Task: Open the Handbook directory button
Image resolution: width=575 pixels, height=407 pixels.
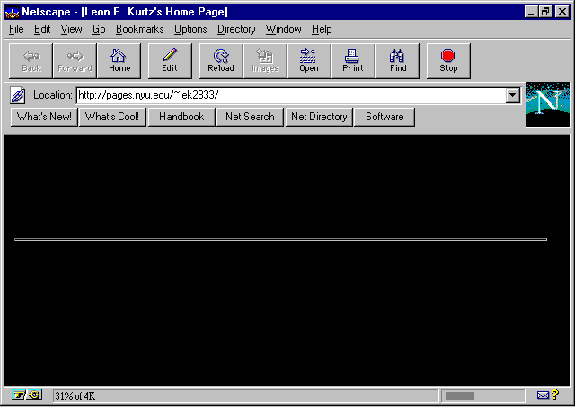Action: coord(181,117)
